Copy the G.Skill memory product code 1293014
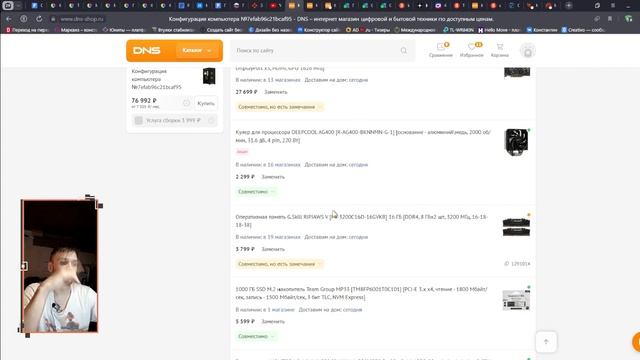This screenshot has width=640, height=360. [x=517, y=264]
